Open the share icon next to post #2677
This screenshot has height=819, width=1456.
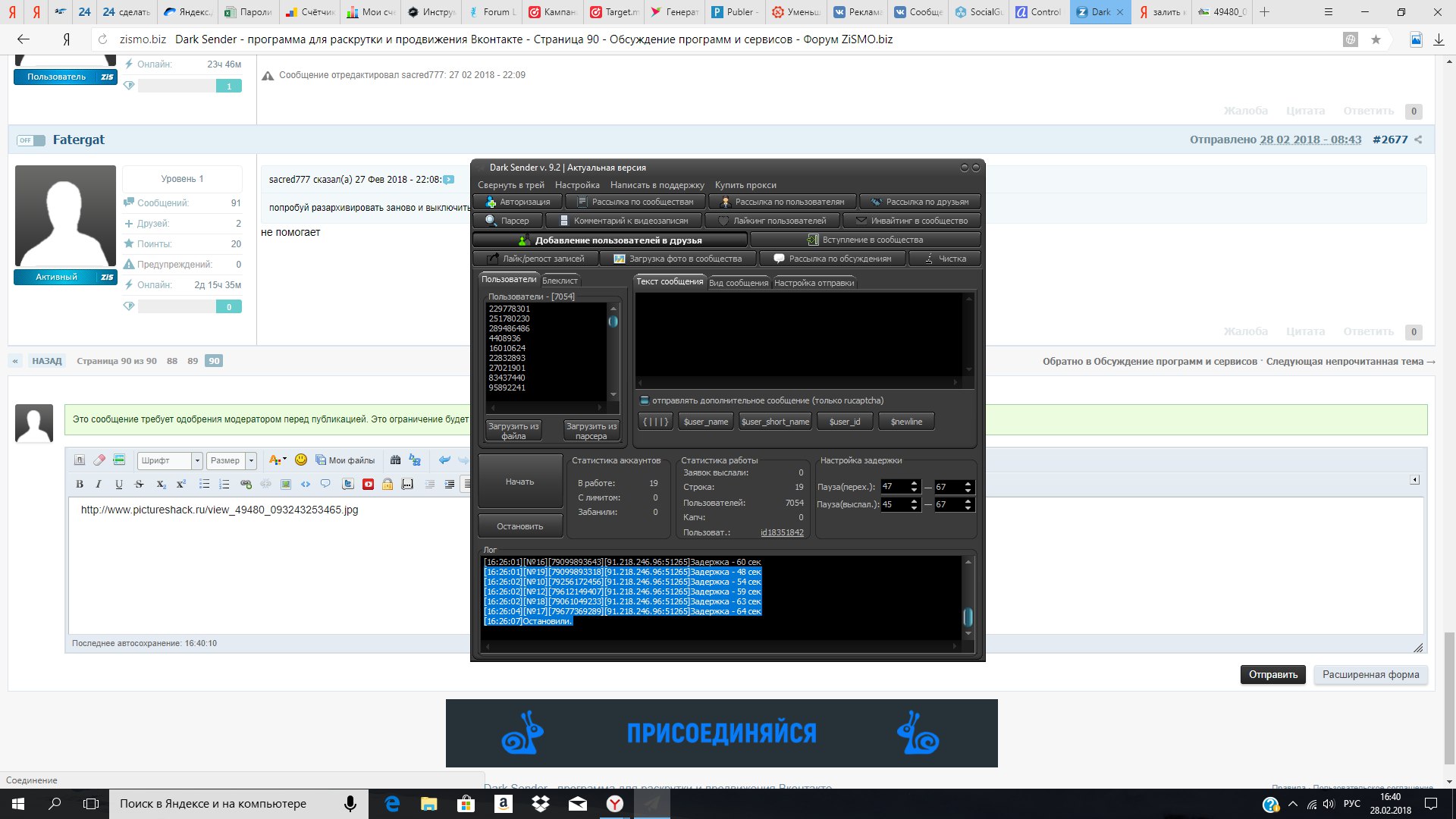(1418, 140)
